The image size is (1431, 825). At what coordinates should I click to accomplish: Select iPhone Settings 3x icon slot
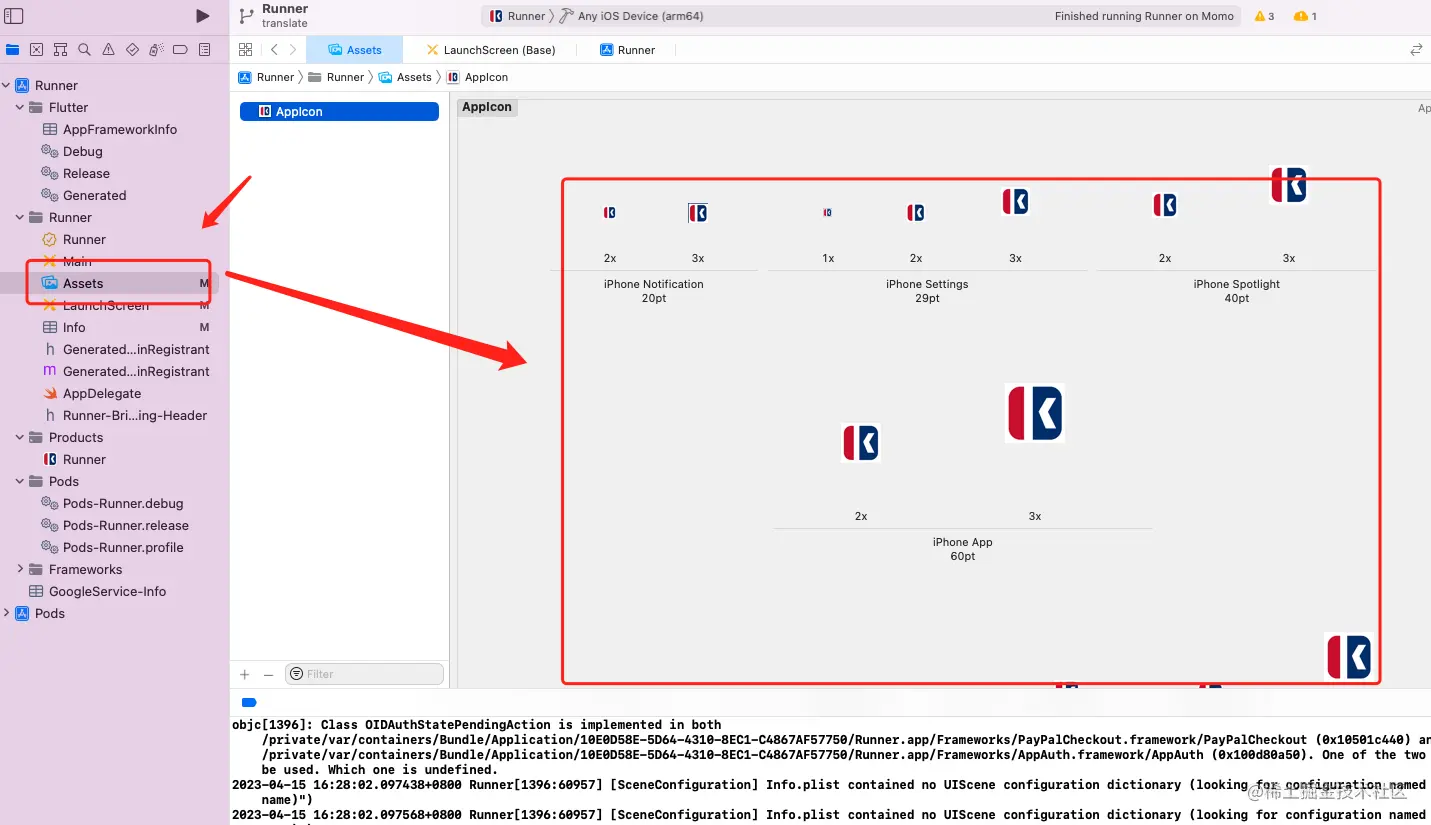click(x=1015, y=202)
